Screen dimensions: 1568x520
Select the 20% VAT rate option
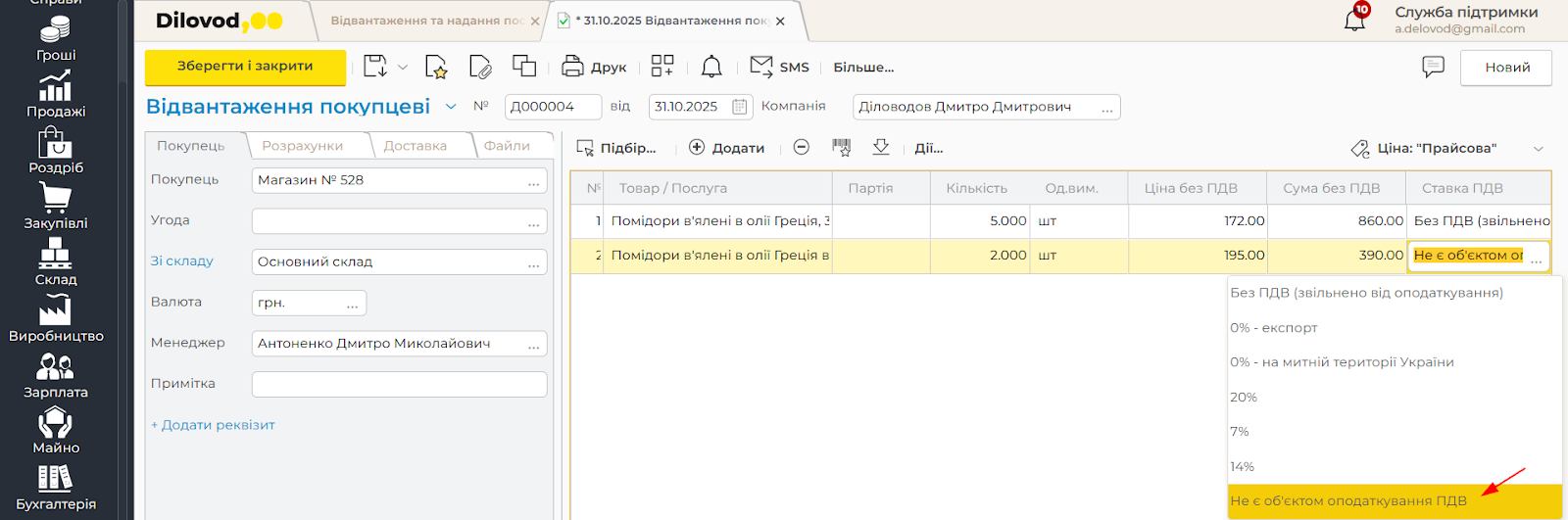1244,398
